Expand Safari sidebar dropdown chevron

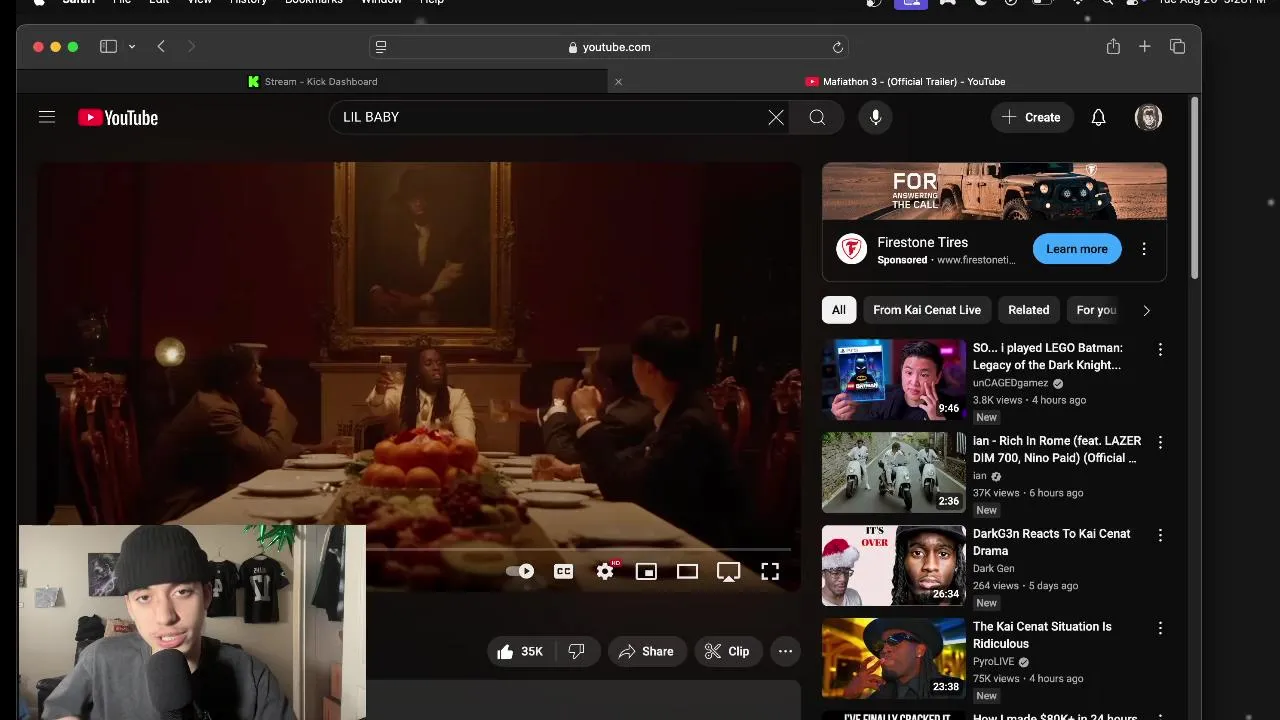pos(131,47)
